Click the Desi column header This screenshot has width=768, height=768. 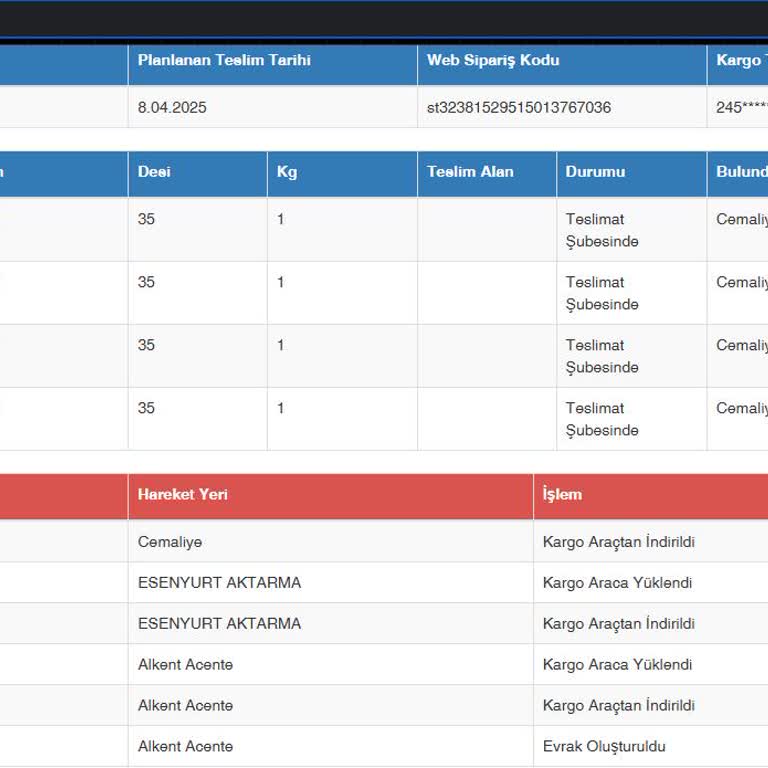tap(154, 172)
